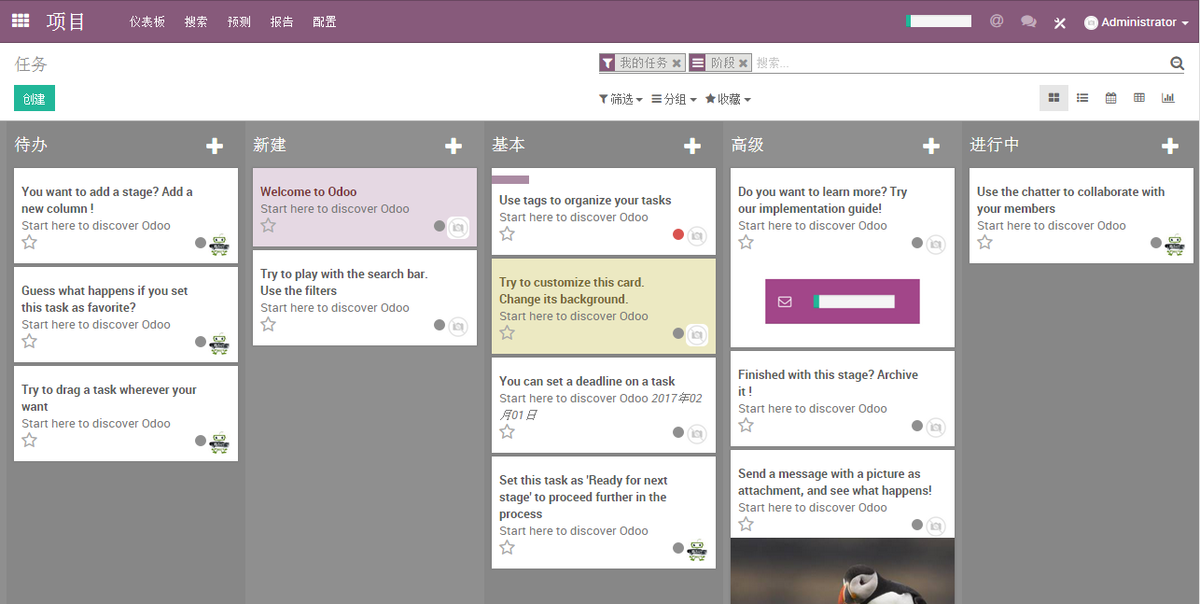The width and height of the screenshot is (1200, 604).
Task: Click assignee avatar on 'Welcome to Odoo' card
Action: tap(458, 227)
